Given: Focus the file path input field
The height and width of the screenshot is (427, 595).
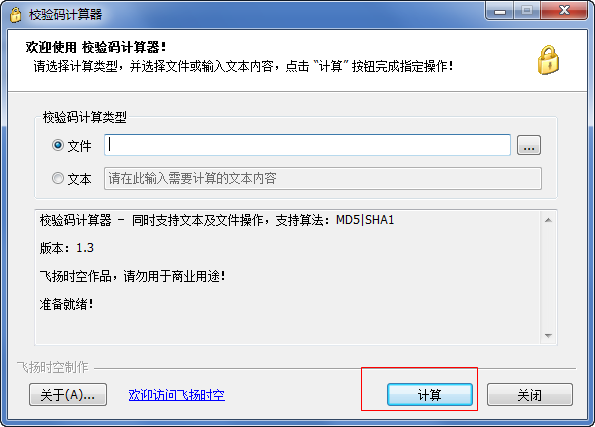Looking at the screenshot, I should click(307, 145).
